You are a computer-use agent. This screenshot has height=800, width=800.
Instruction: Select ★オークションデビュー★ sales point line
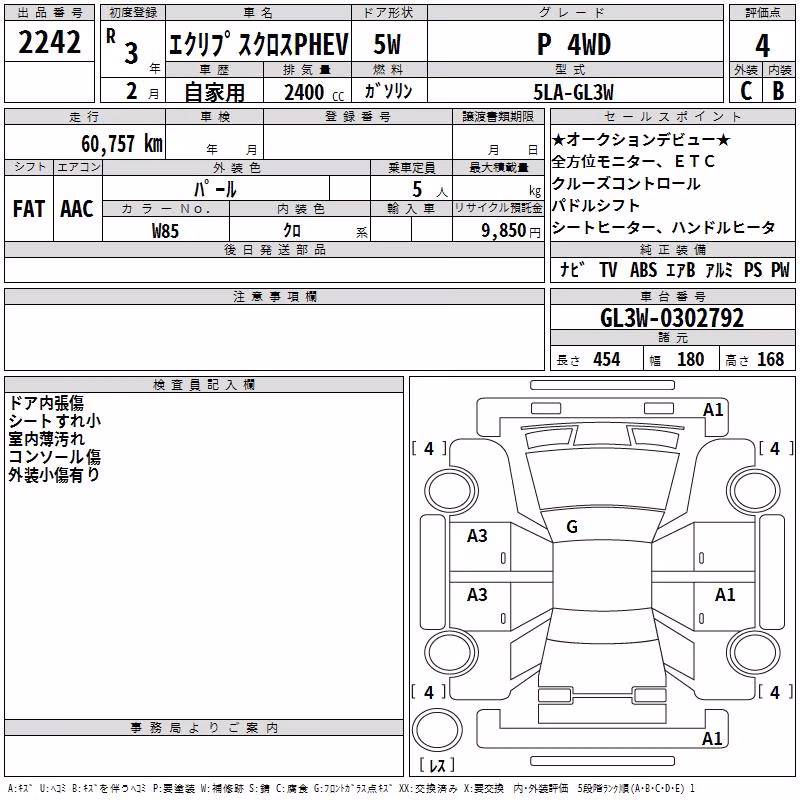(641, 139)
